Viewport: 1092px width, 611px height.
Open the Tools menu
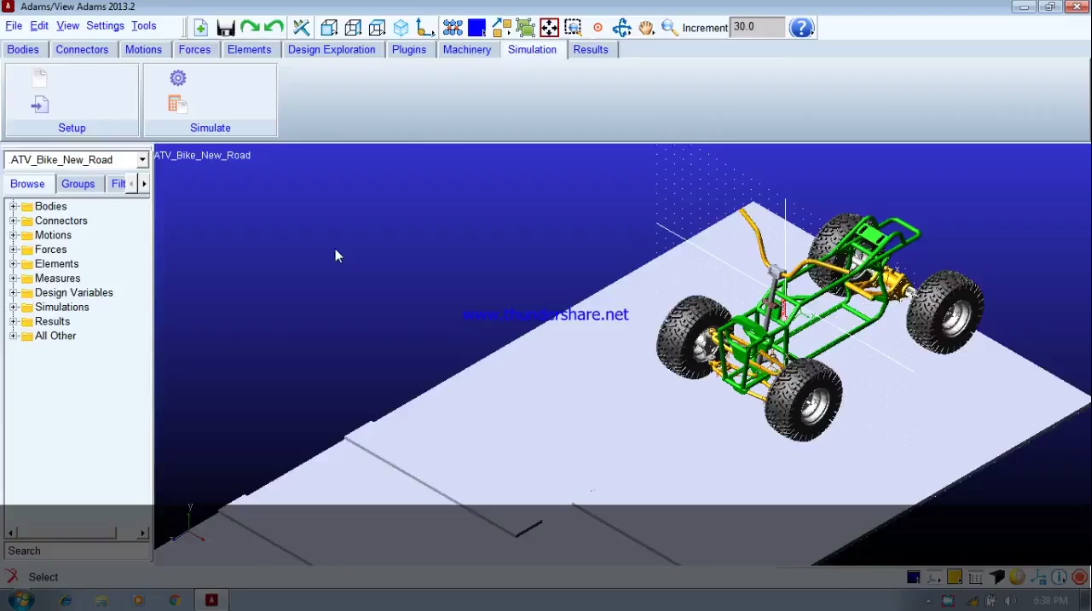143,26
